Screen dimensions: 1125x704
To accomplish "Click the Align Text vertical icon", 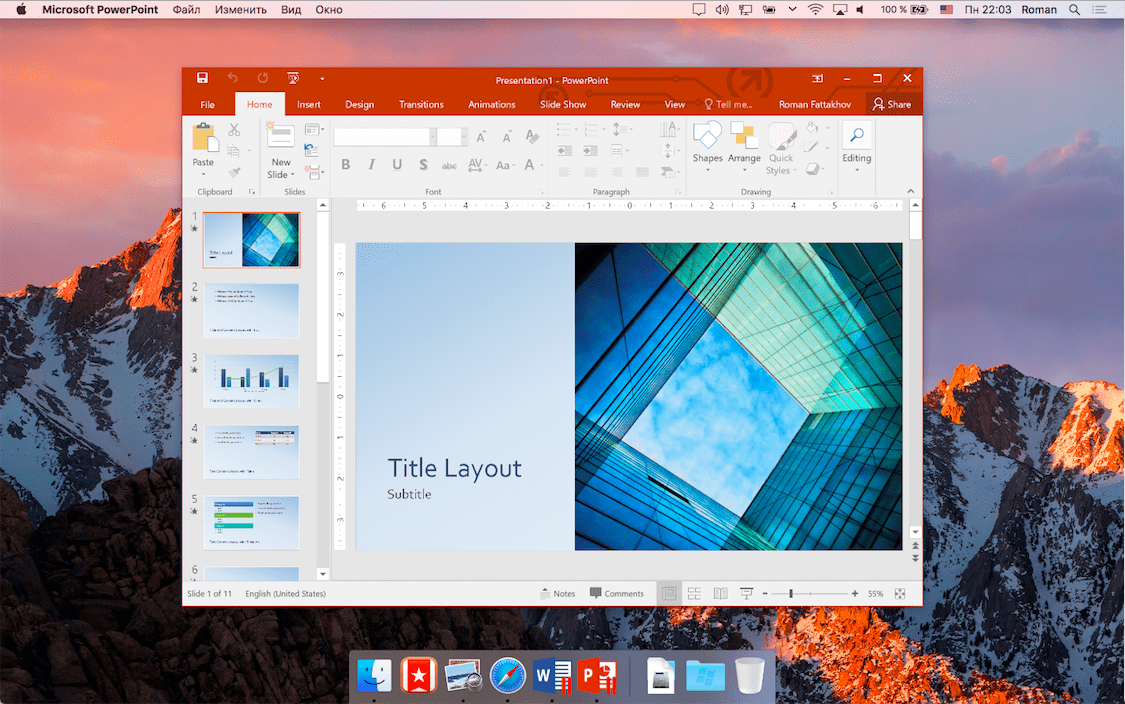I will pyautogui.click(x=669, y=151).
